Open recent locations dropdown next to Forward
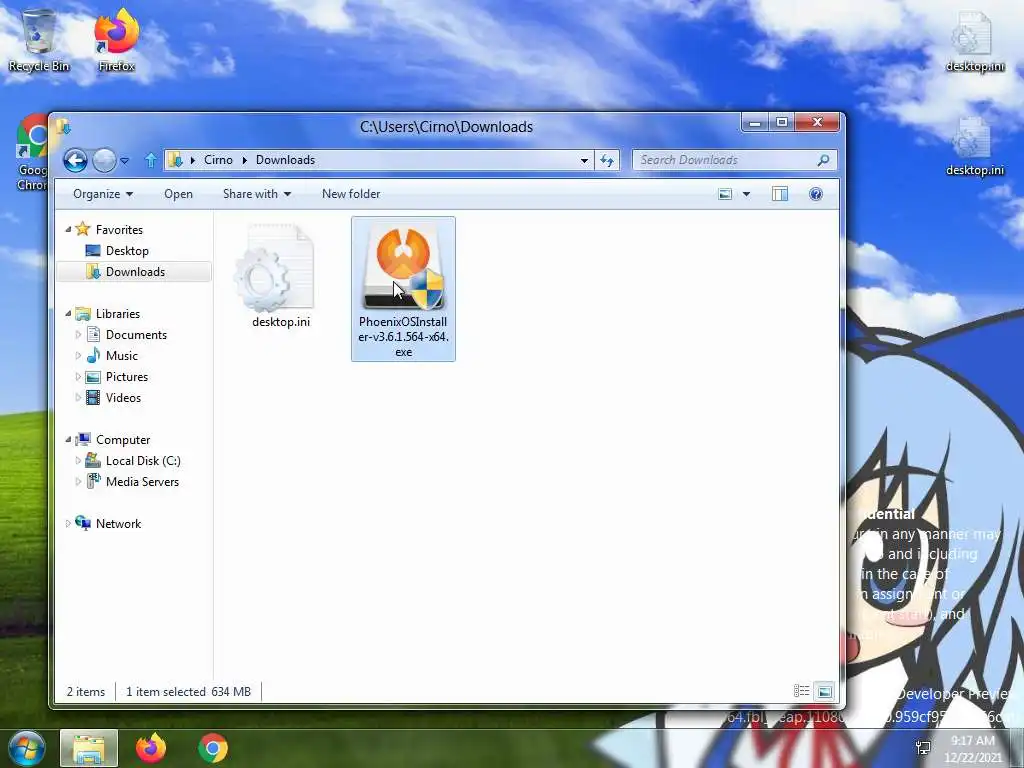This screenshot has width=1024, height=768. tap(124, 161)
